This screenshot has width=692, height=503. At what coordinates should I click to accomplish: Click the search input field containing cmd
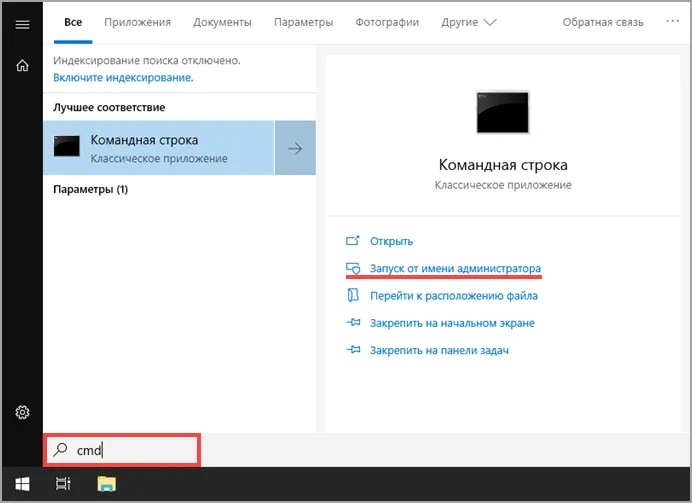(122, 450)
